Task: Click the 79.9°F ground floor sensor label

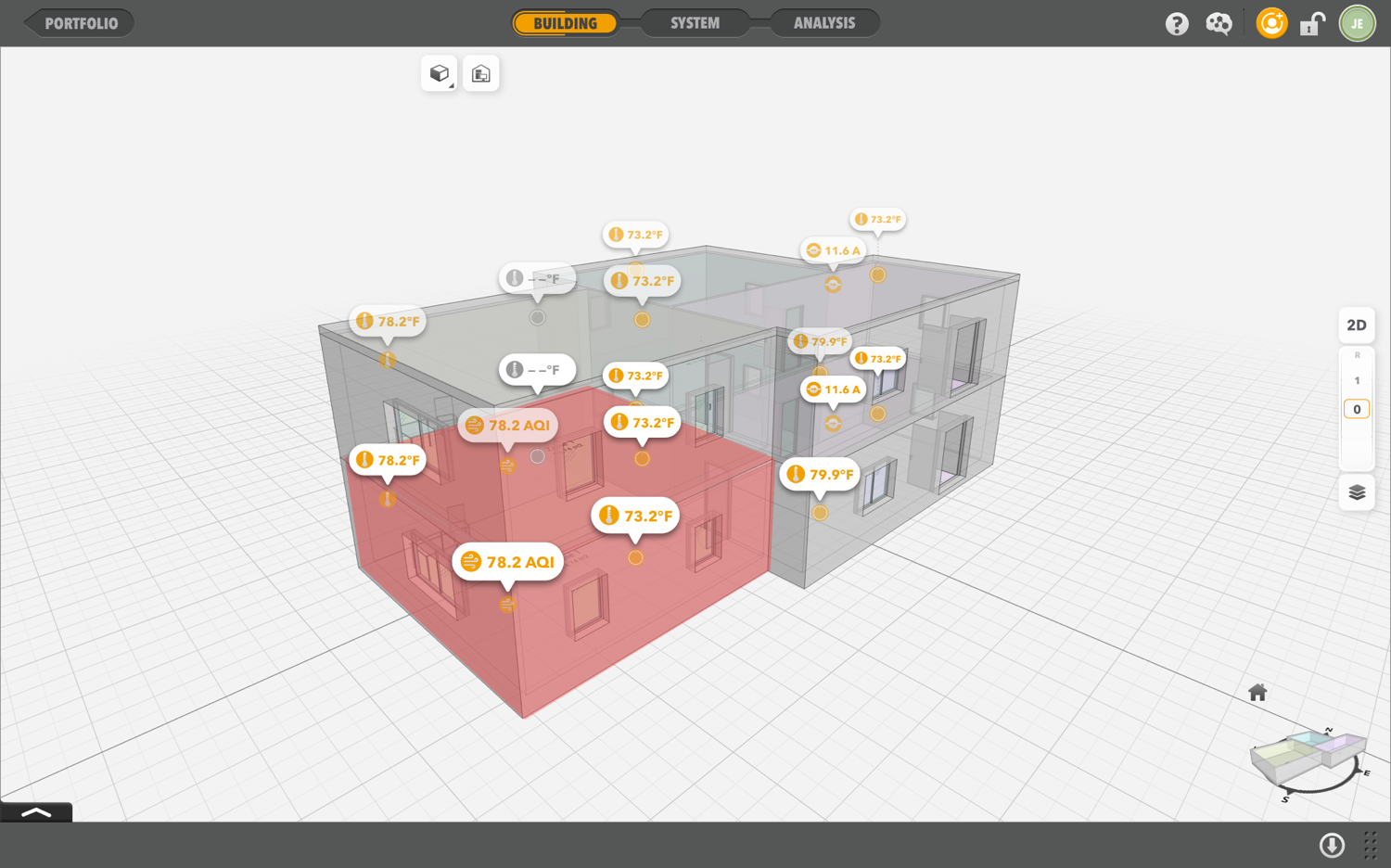Action: point(820,475)
